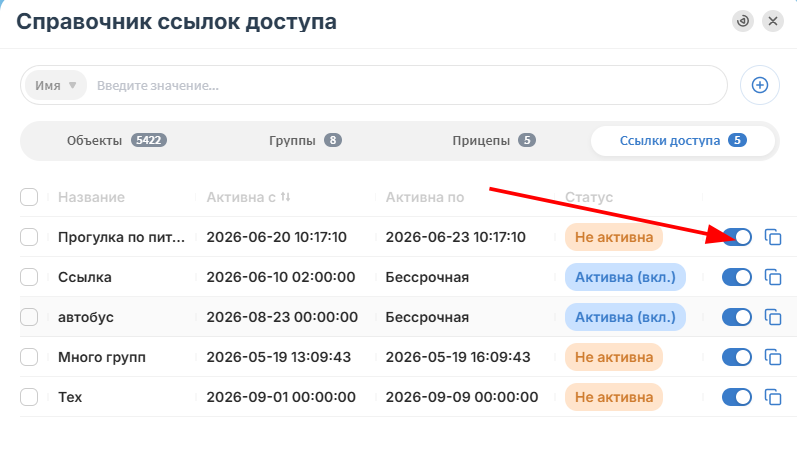797x450 pixels.
Task: Click the date 2026-08-23 00:00:00
Action: pos(282,317)
